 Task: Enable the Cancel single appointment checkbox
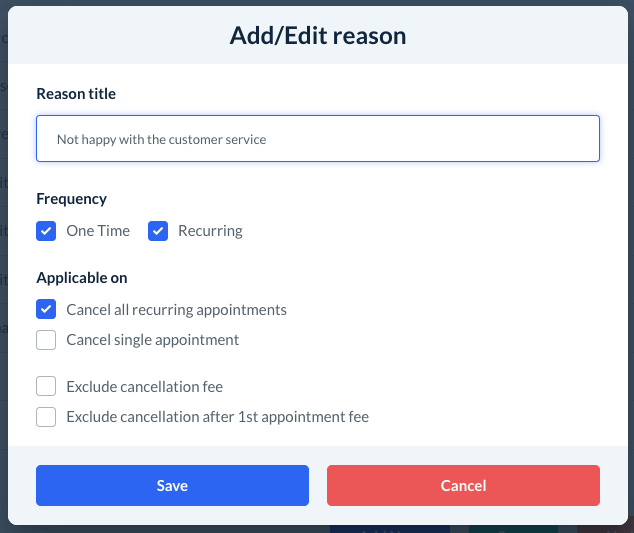(46, 340)
